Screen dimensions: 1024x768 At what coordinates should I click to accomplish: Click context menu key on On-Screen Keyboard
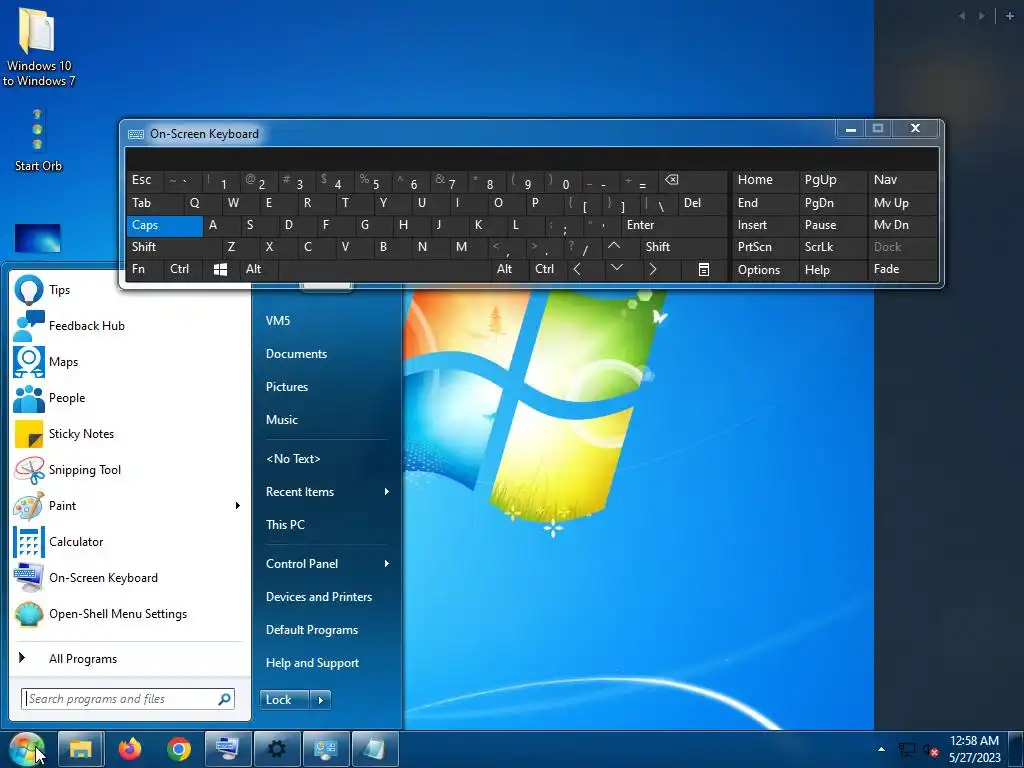coord(704,269)
